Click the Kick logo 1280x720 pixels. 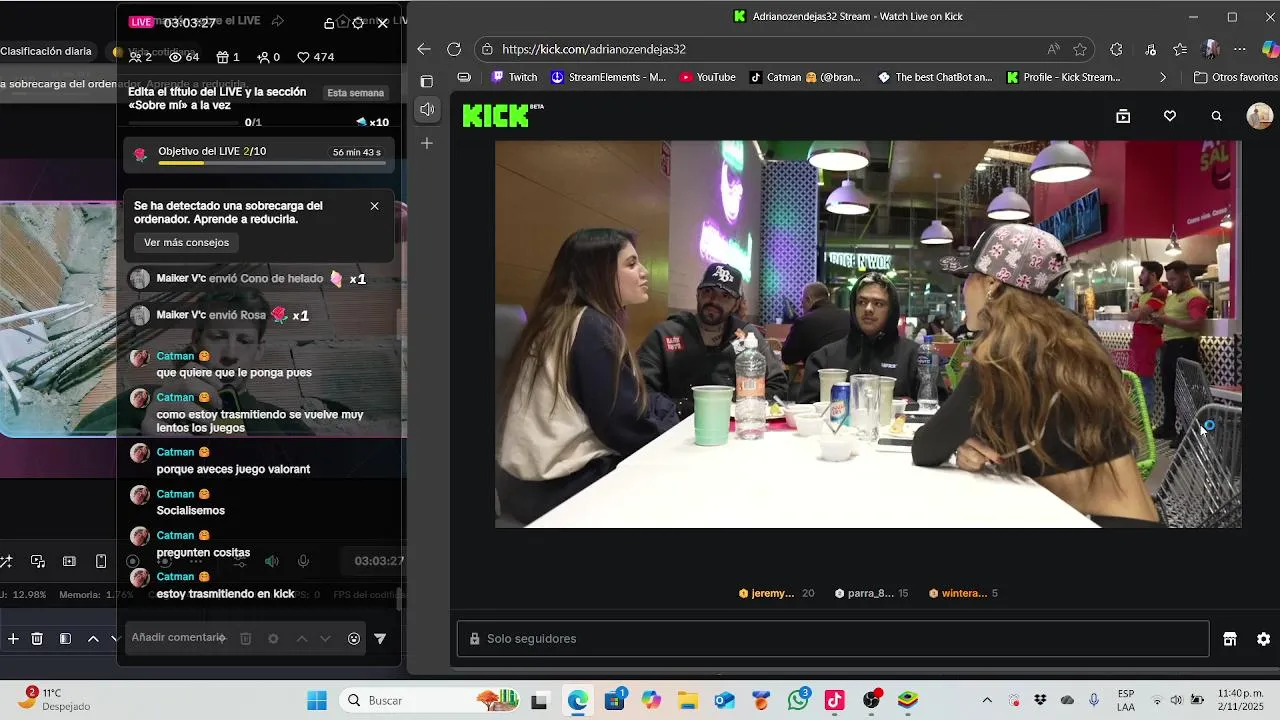click(x=503, y=115)
